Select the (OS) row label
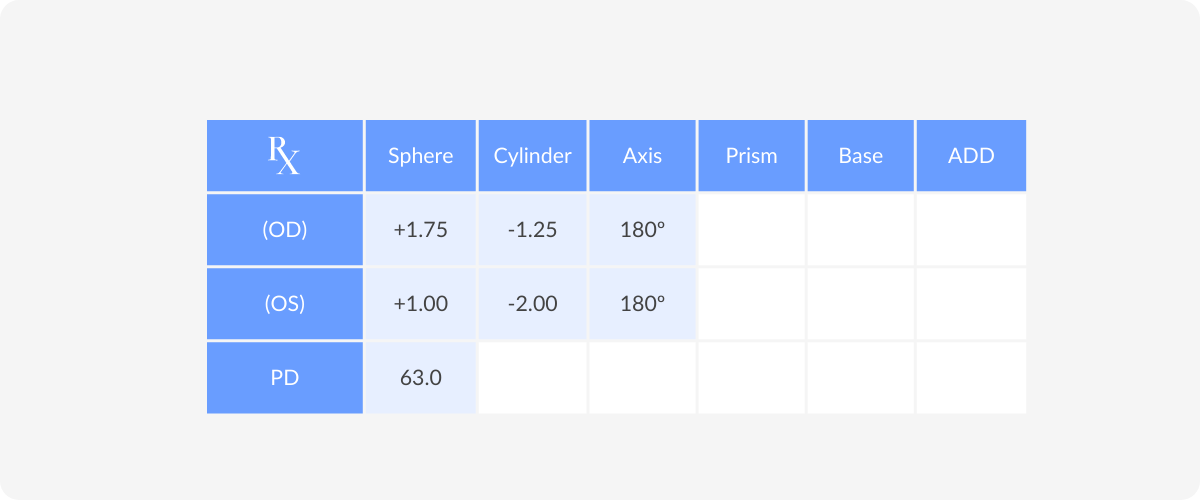This screenshot has height=500, width=1200. tap(285, 304)
